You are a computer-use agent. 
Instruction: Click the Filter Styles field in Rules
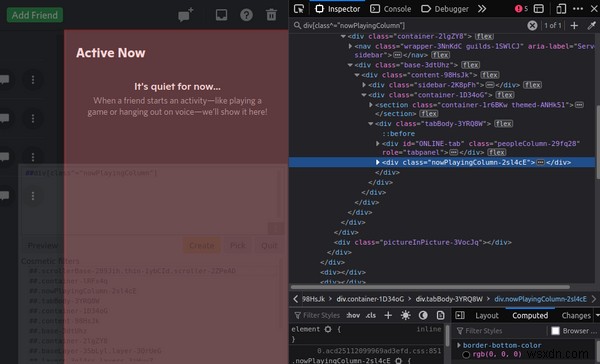tap(317, 315)
